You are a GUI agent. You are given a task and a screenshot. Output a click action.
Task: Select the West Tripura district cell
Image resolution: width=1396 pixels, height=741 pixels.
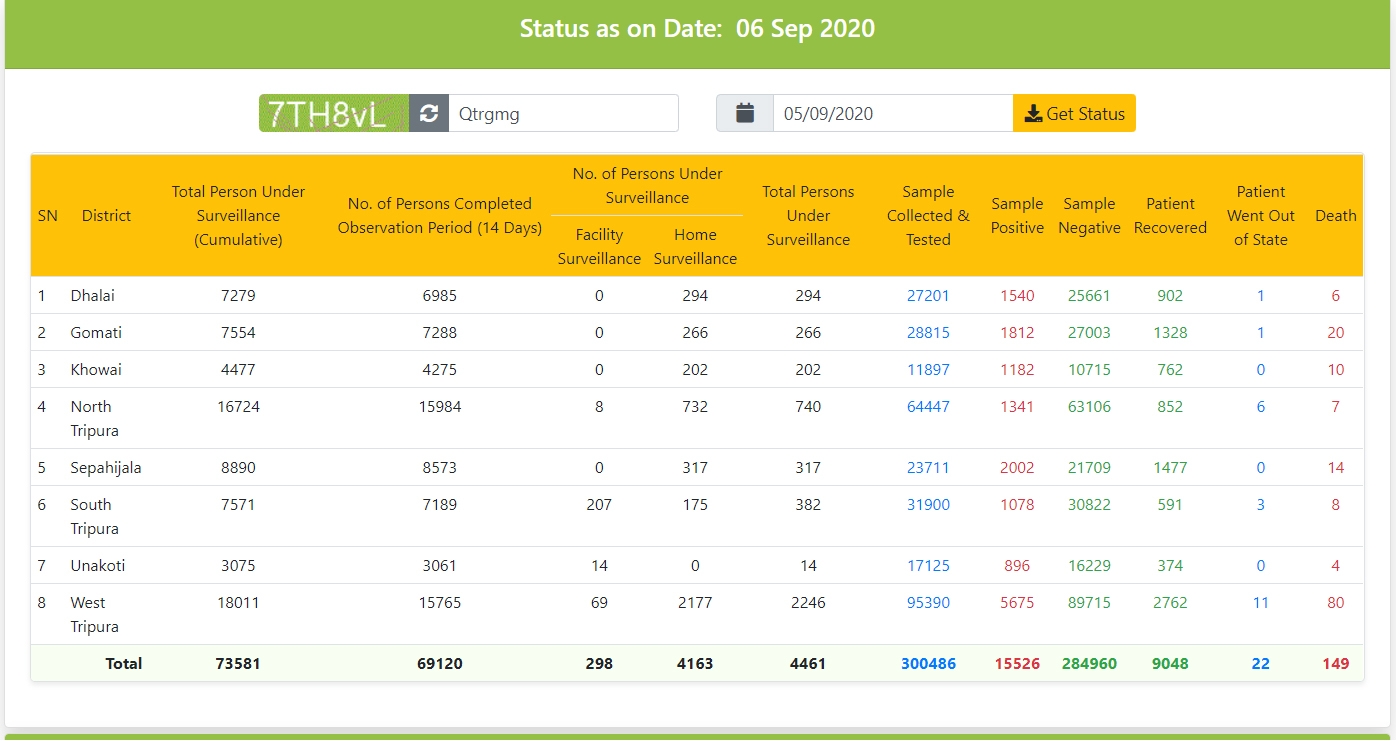[x=95, y=615]
